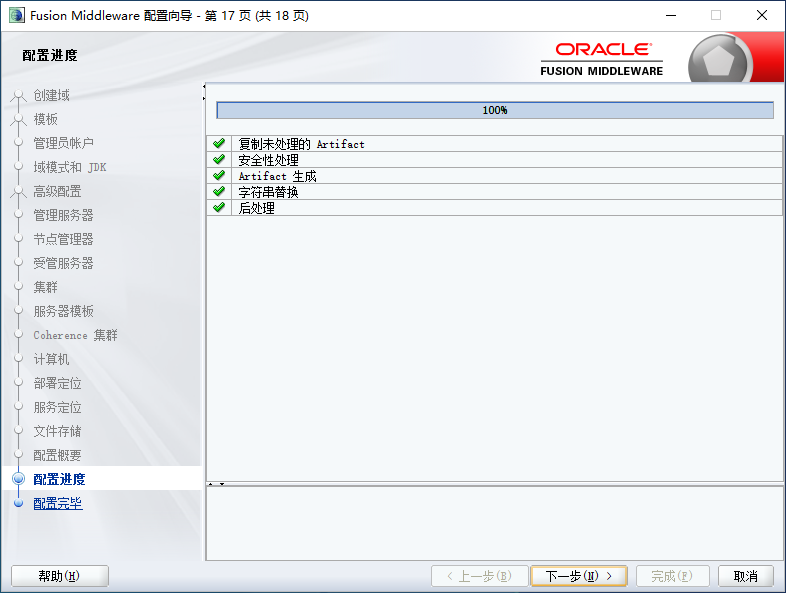This screenshot has width=786, height=593.
Task: Click the green checkmark beside Artifact 生成
Action: click(x=219, y=176)
